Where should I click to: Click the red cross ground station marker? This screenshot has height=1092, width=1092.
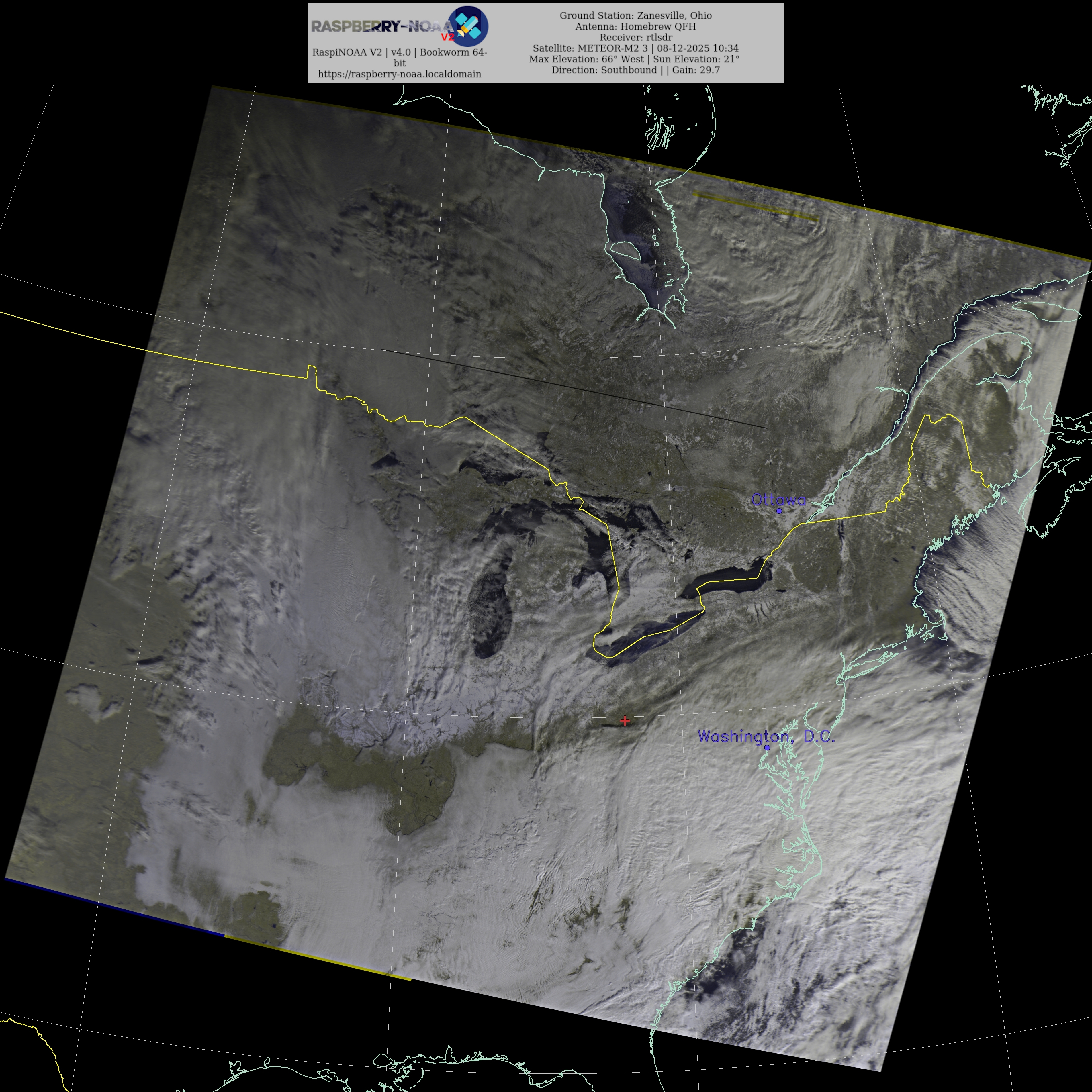624,720
